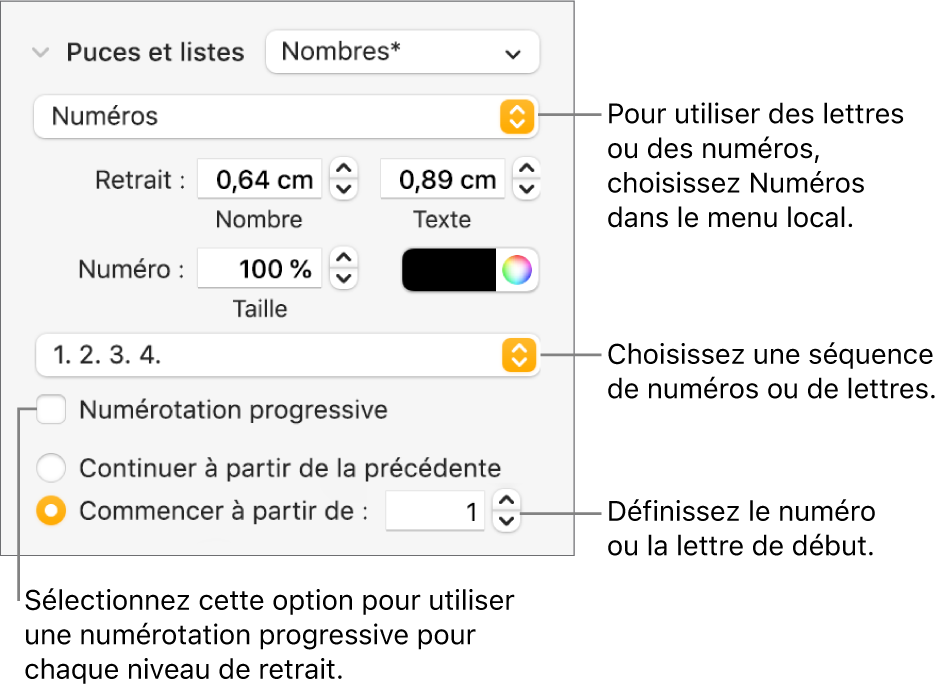Increase the starting number value
Image resolution: width=947 pixels, height=697 pixels.
pos(507,502)
